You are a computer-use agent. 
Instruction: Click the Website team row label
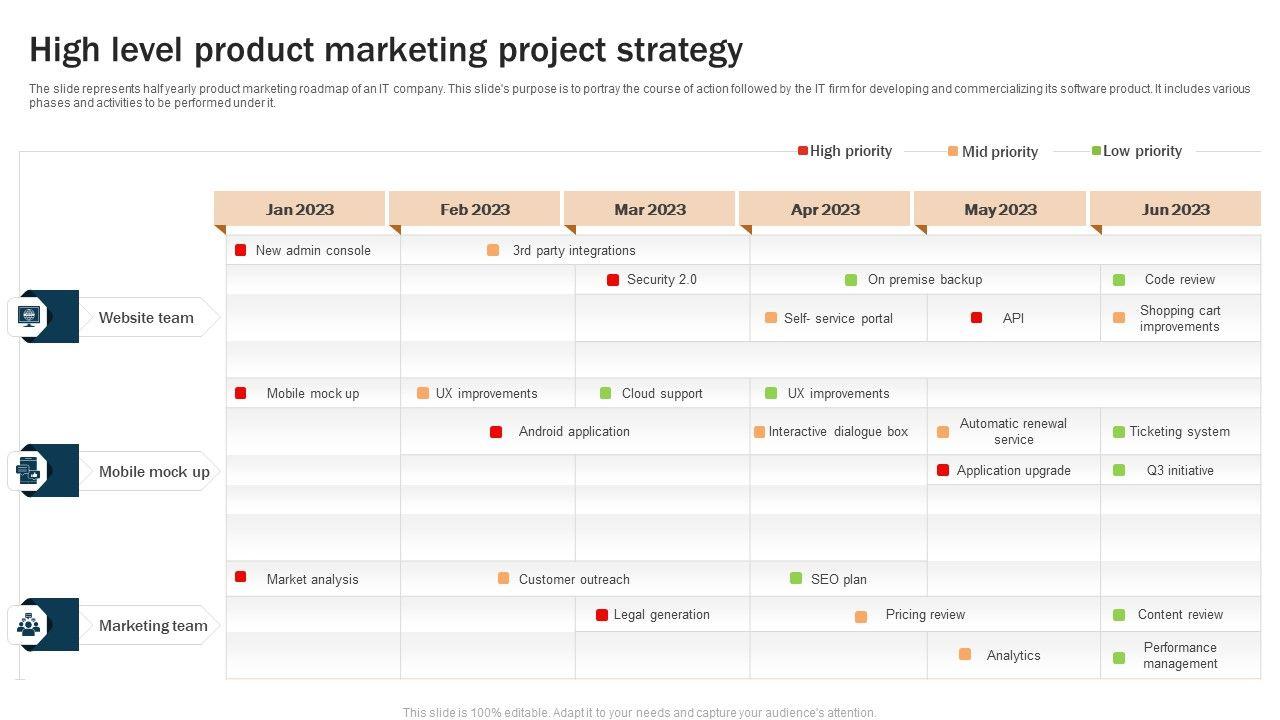pos(146,318)
